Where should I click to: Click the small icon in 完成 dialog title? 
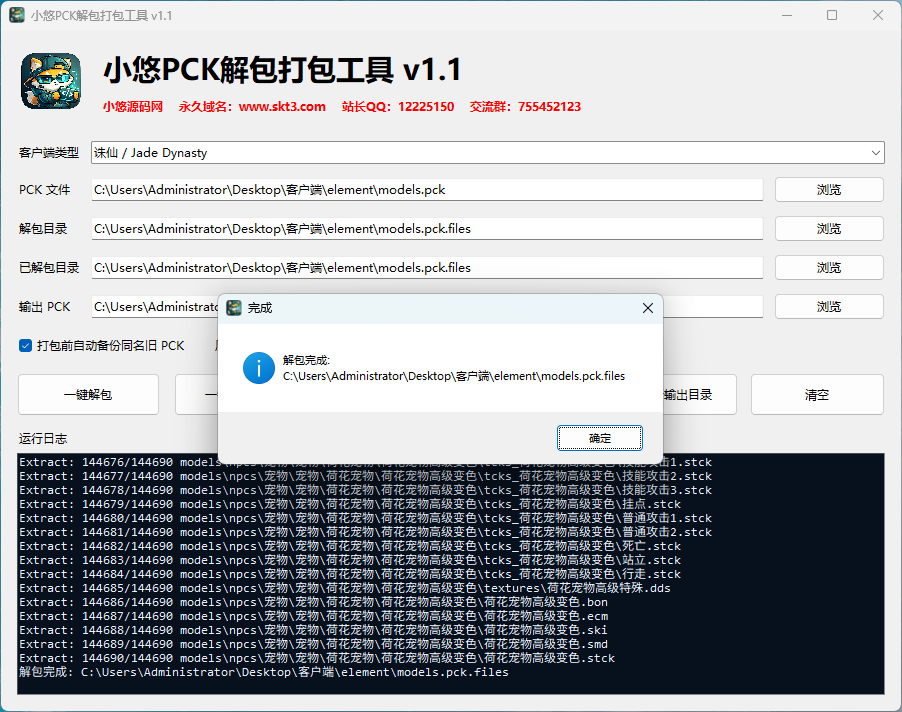click(x=234, y=308)
